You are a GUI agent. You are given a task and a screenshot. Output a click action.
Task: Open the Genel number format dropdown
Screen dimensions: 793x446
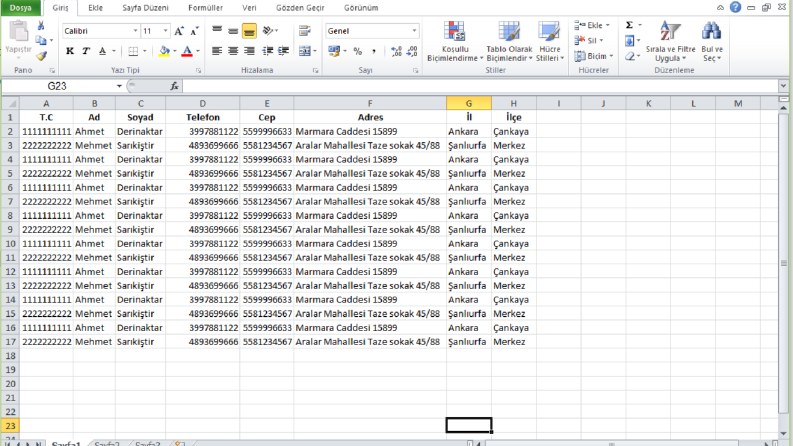coord(414,31)
